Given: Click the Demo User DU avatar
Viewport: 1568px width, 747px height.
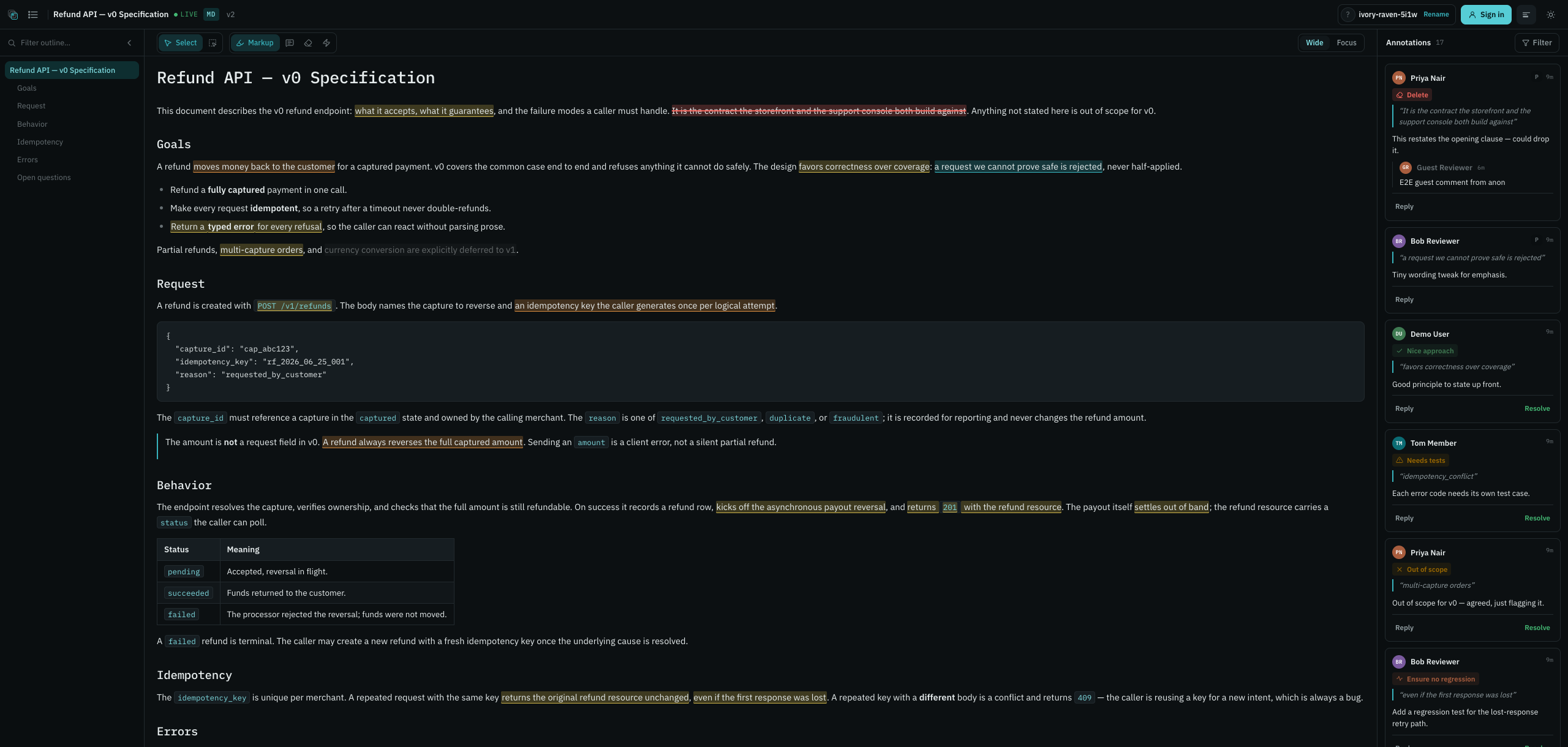Looking at the screenshot, I should pyautogui.click(x=1399, y=334).
